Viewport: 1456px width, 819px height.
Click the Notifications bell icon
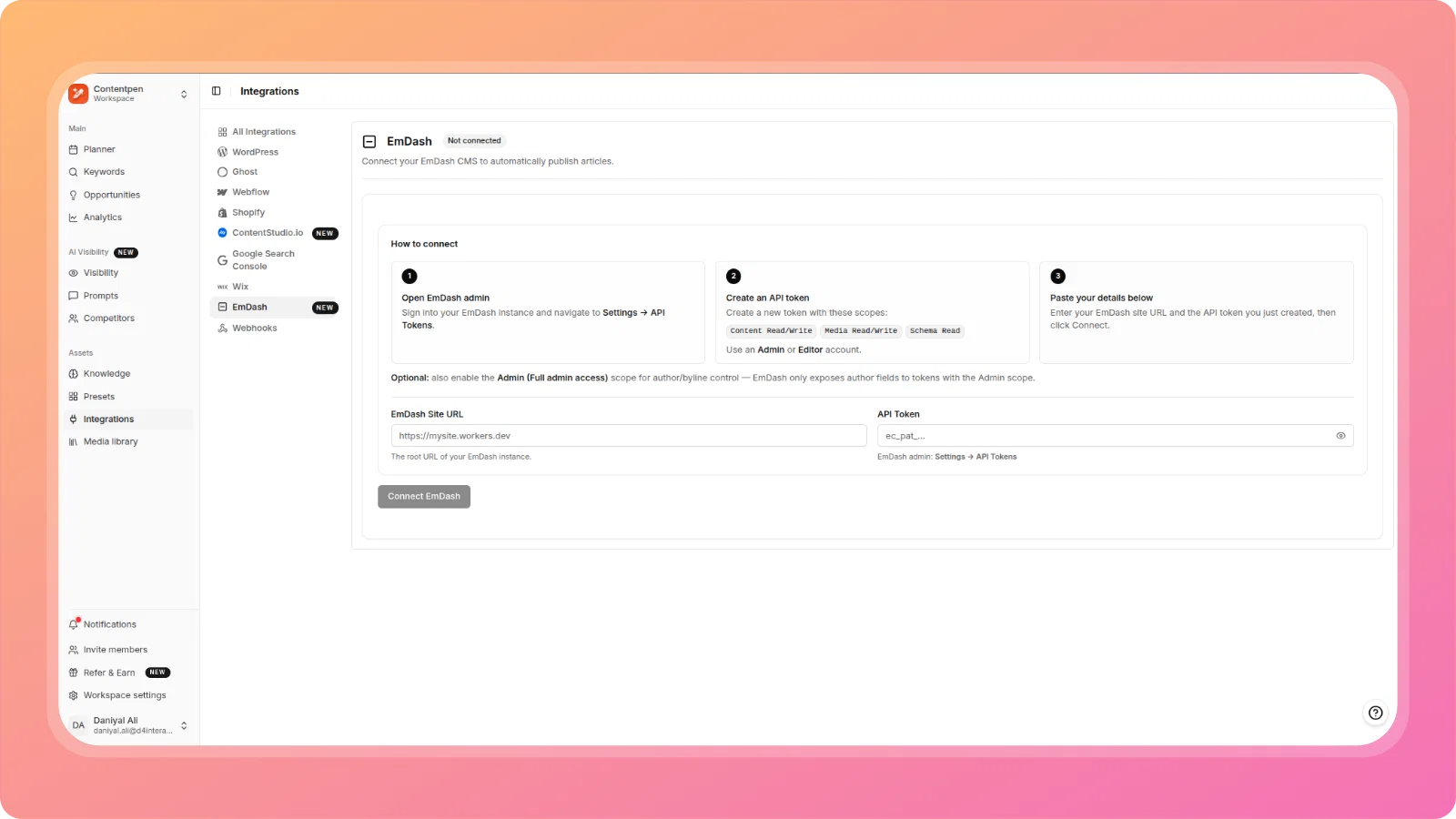(74, 624)
